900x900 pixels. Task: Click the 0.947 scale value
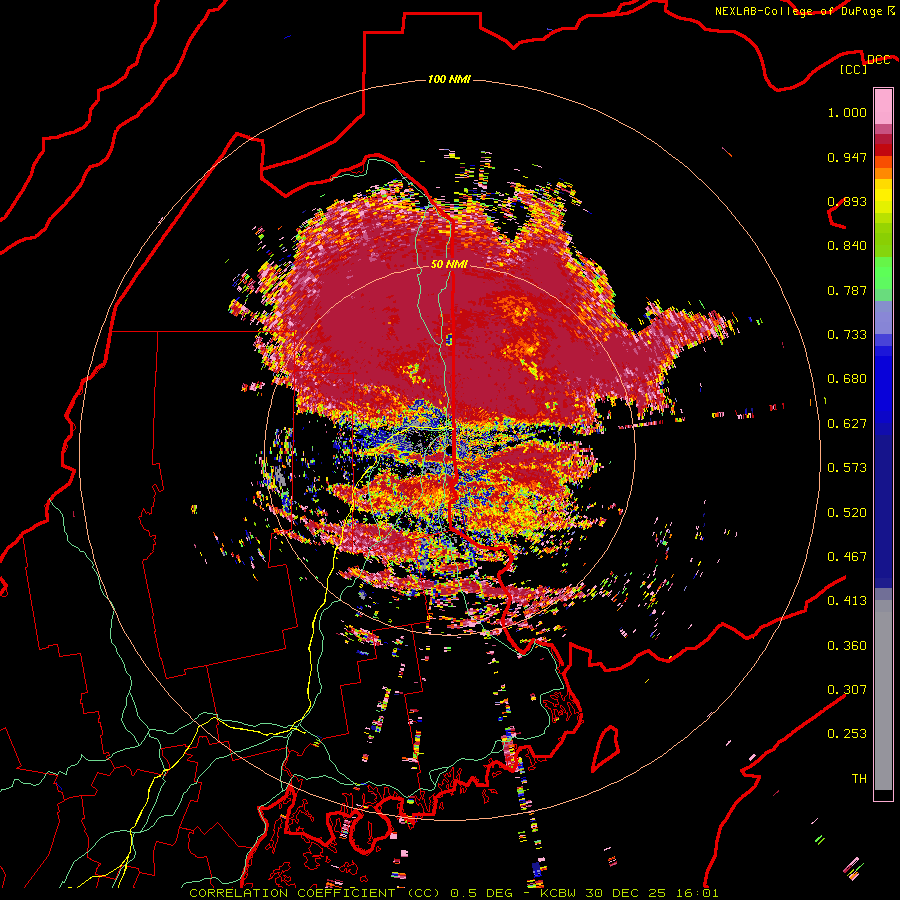coord(847,157)
